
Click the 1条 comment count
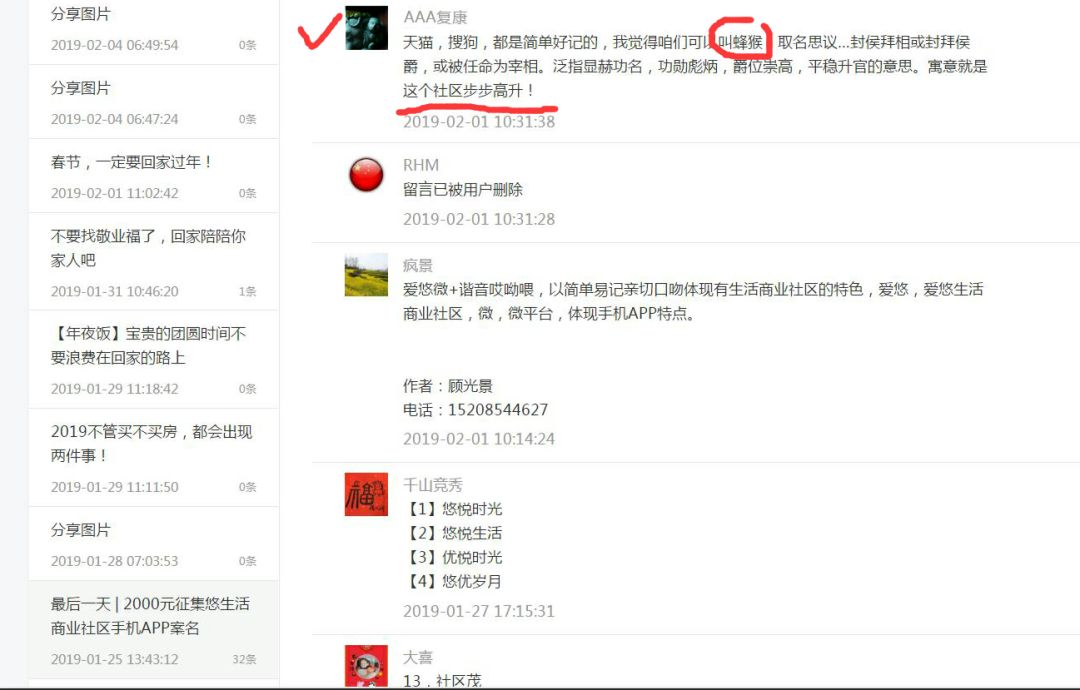(247, 292)
